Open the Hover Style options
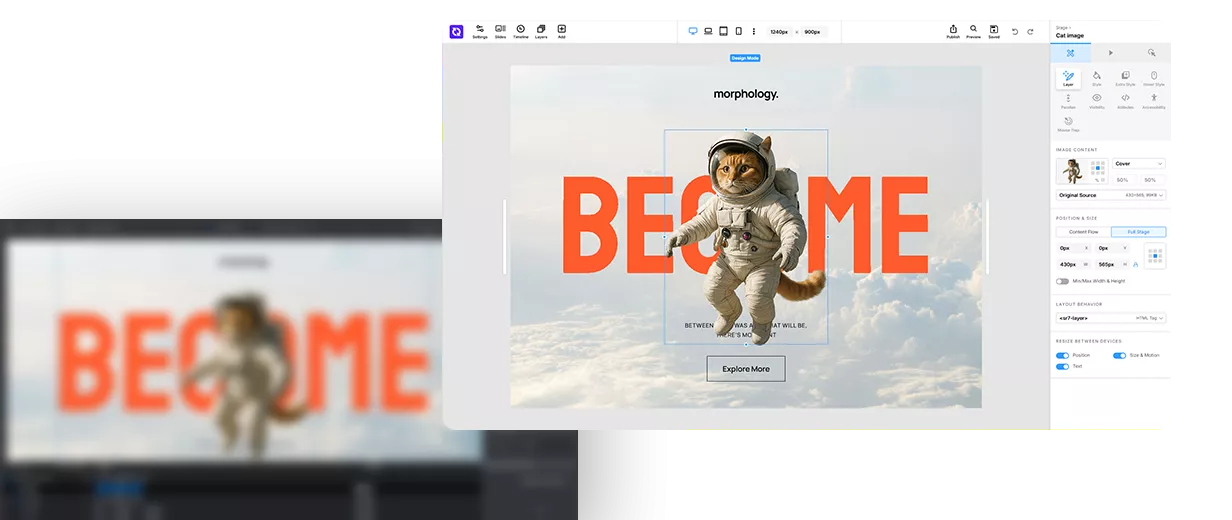1232x520 pixels. [x=1154, y=78]
